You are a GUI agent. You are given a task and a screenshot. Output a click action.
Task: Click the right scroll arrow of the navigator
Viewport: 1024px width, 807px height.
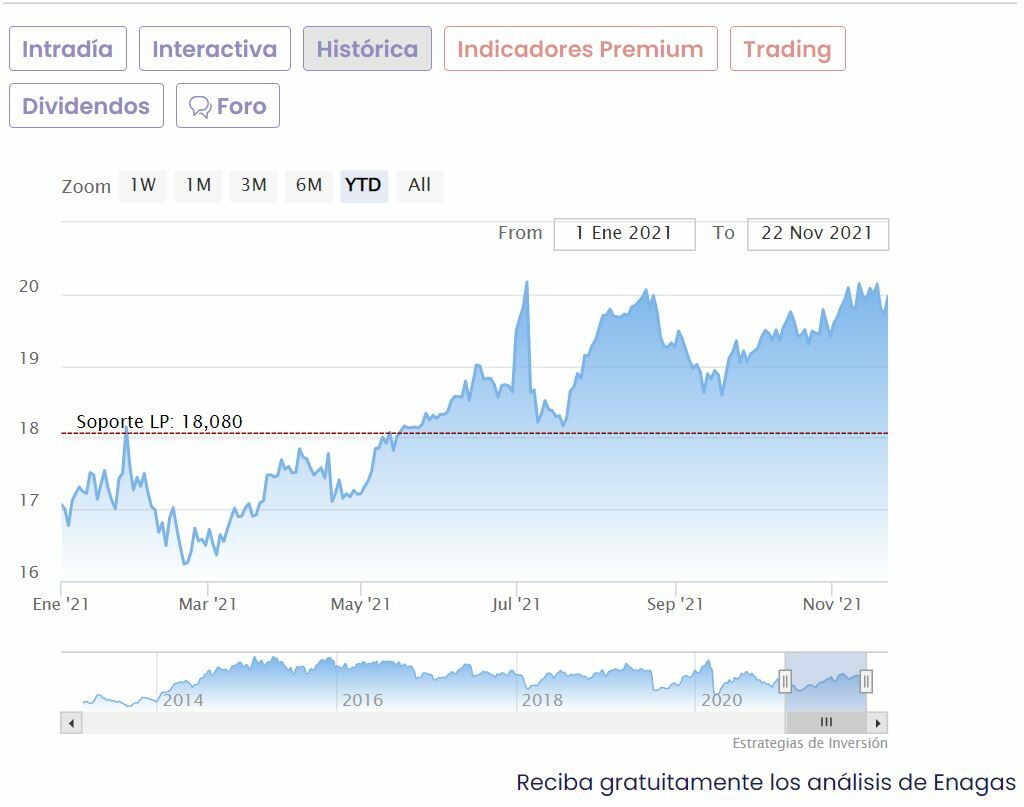tap(877, 722)
